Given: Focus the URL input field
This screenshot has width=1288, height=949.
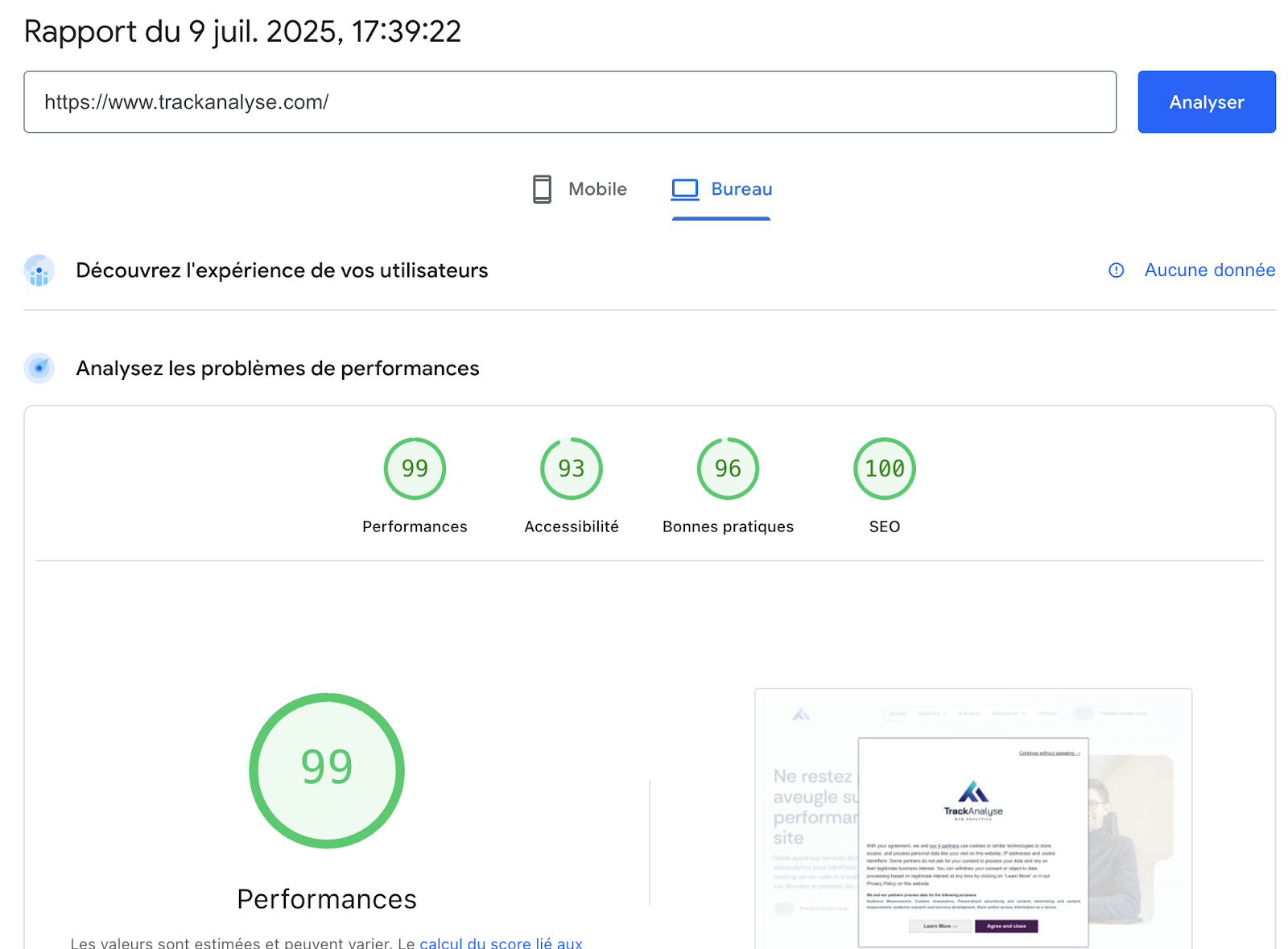Looking at the screenshot, I should click(570, 102).
